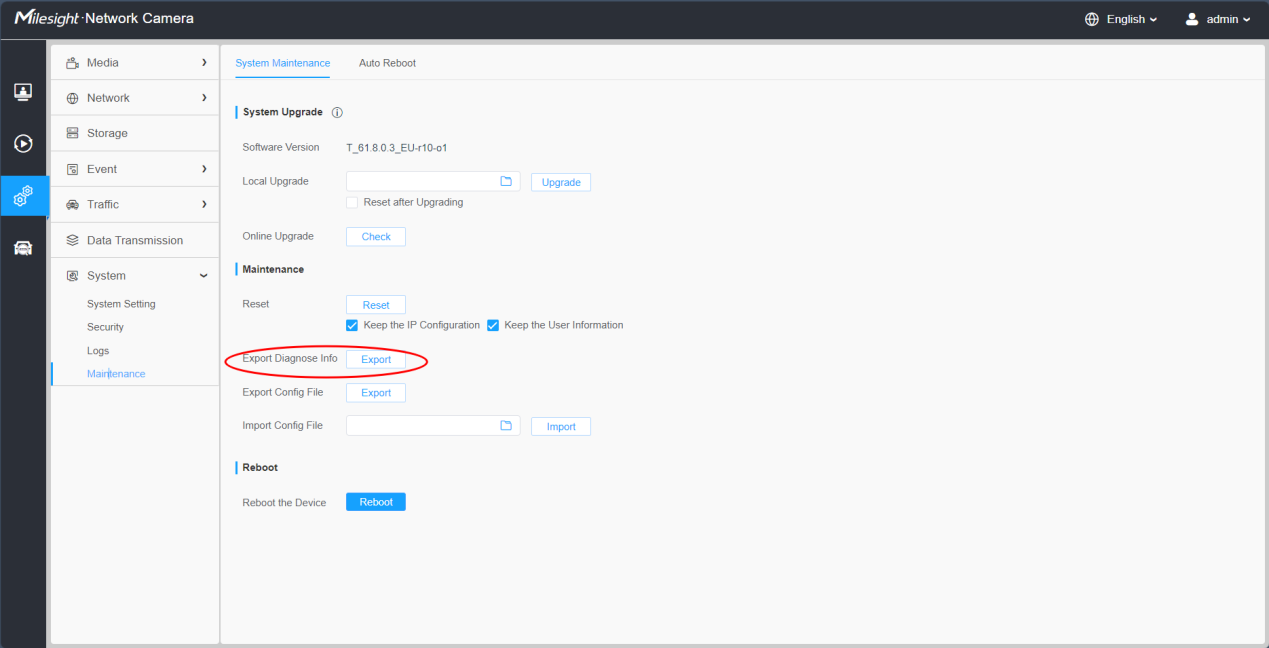The image size is (1269, 648).
Task: Toggle Reset after Upgrading checkbox
Action: (352, 202)
